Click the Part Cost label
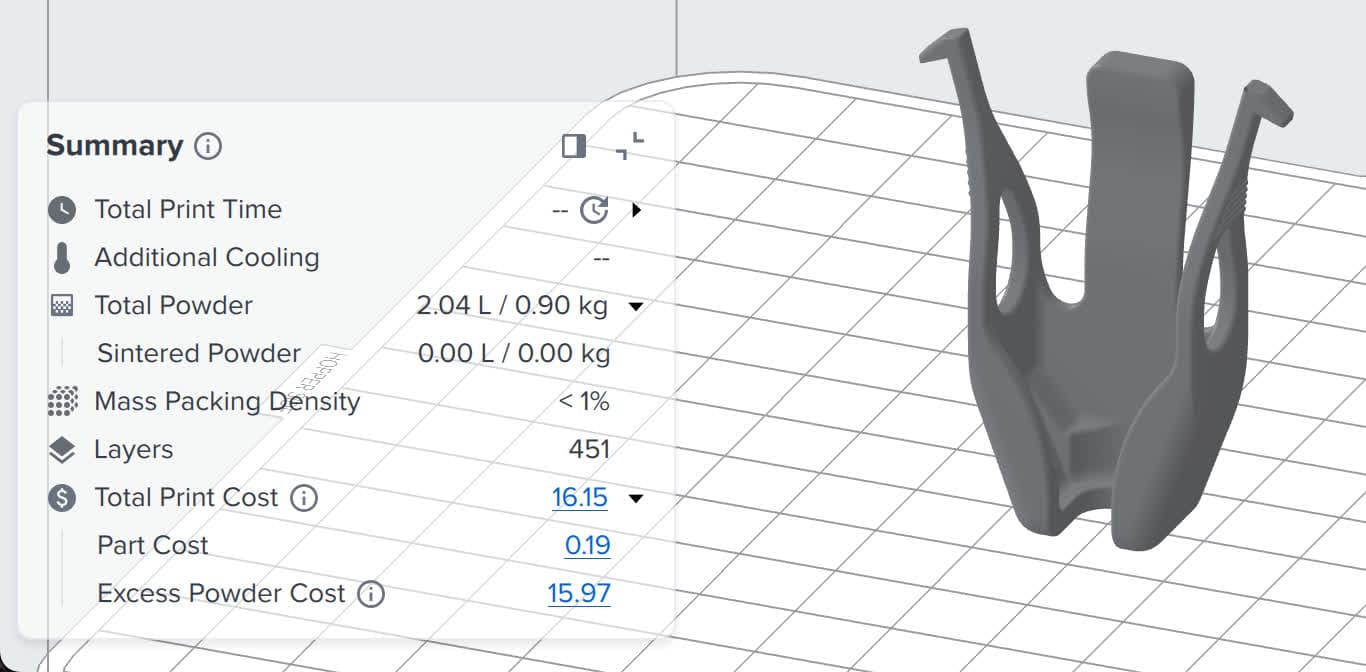The width and height of the screenshot is (1366, 672). 153,545
